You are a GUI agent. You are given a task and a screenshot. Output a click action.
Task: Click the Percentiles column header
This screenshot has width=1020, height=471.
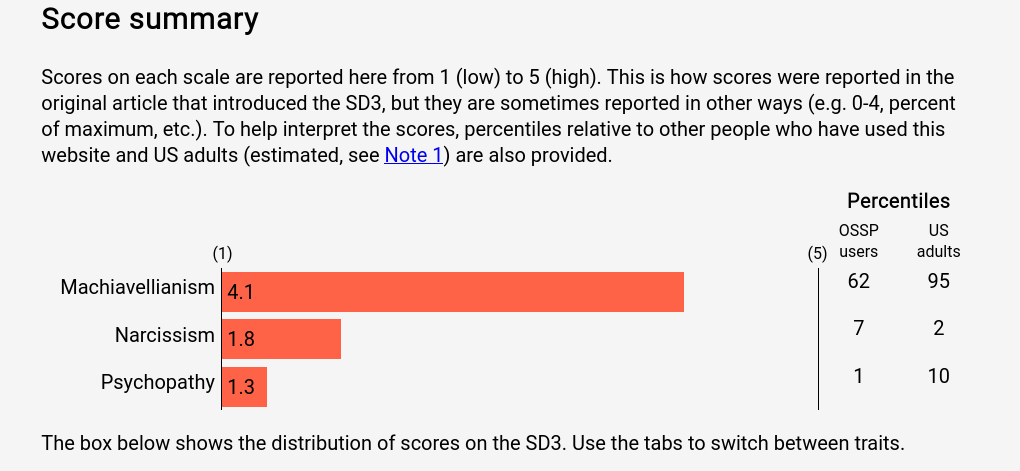point(898,201)
